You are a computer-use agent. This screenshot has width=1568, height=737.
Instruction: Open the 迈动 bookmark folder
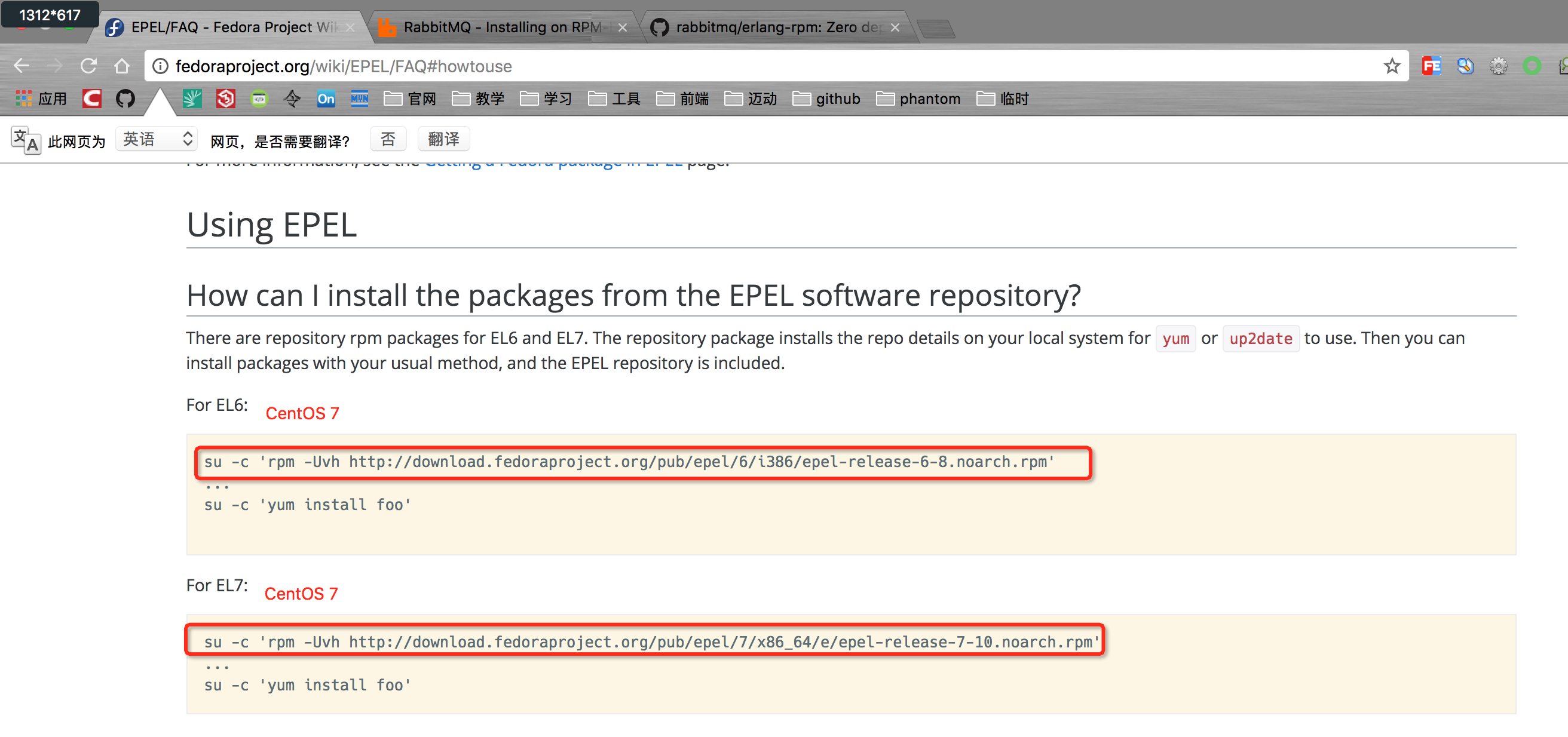coord(751,99)
